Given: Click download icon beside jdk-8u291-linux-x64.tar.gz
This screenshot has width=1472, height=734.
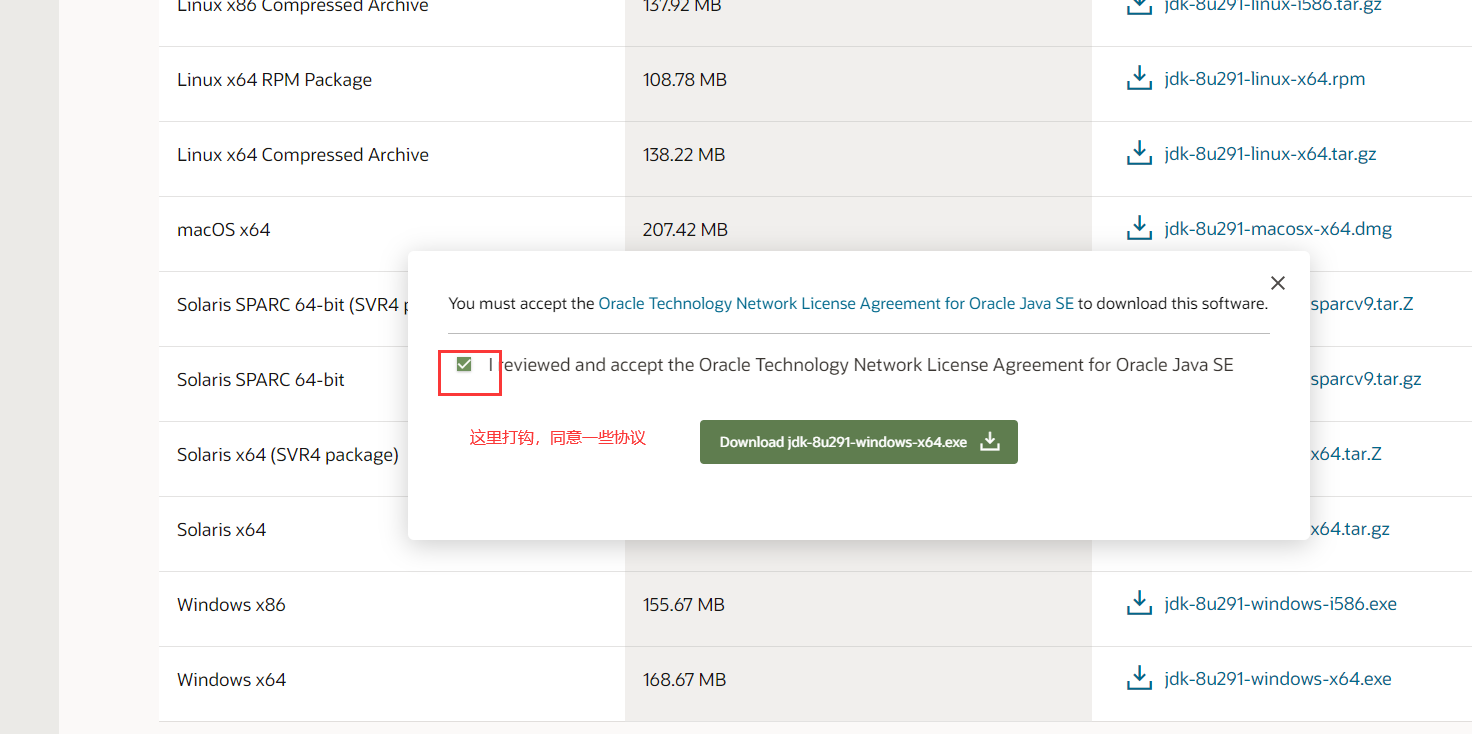Looking at the screenshot, I should (x=1139, y=154).
